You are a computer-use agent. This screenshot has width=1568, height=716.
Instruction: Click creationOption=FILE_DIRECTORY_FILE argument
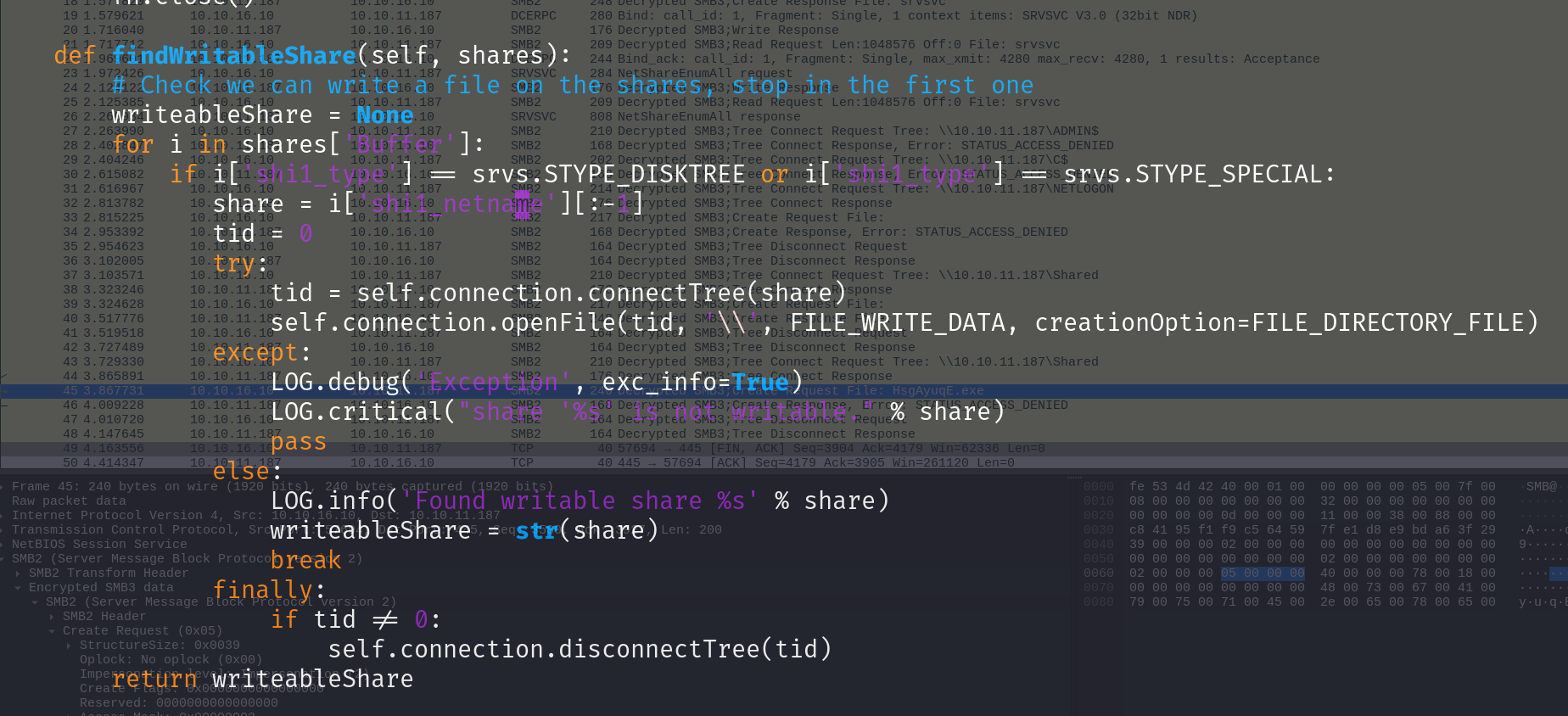[x=1279, y=322]
